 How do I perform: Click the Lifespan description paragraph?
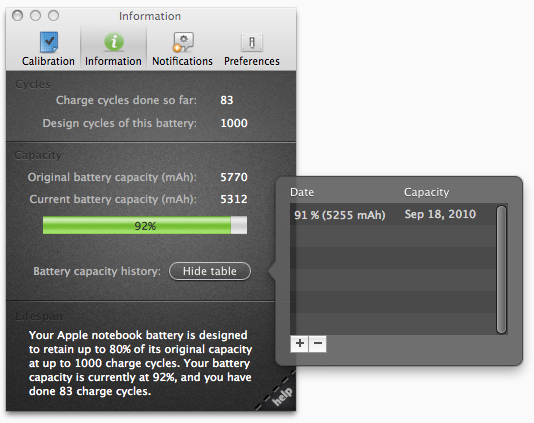140,363
